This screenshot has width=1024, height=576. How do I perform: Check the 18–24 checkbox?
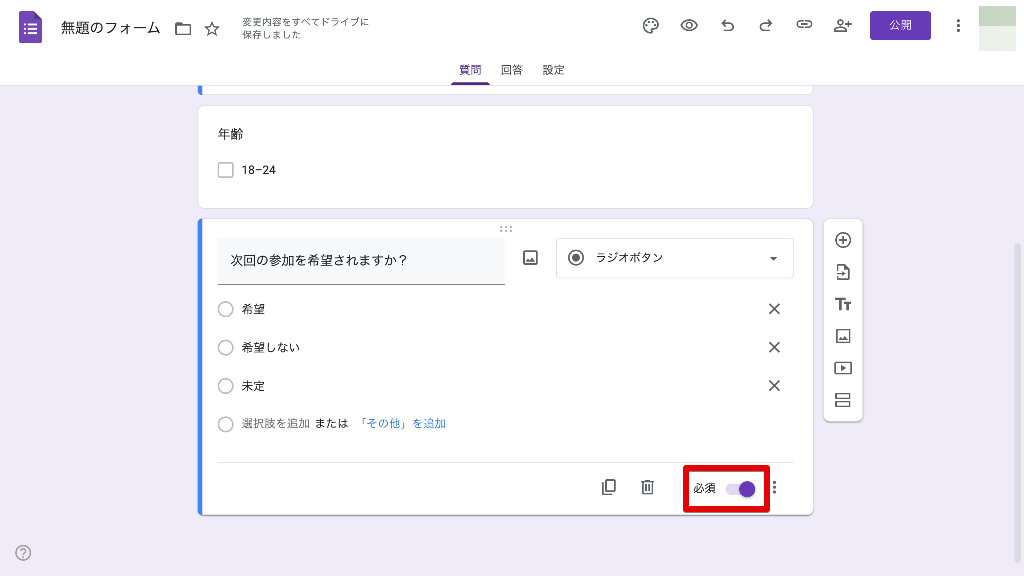(226, 170)
